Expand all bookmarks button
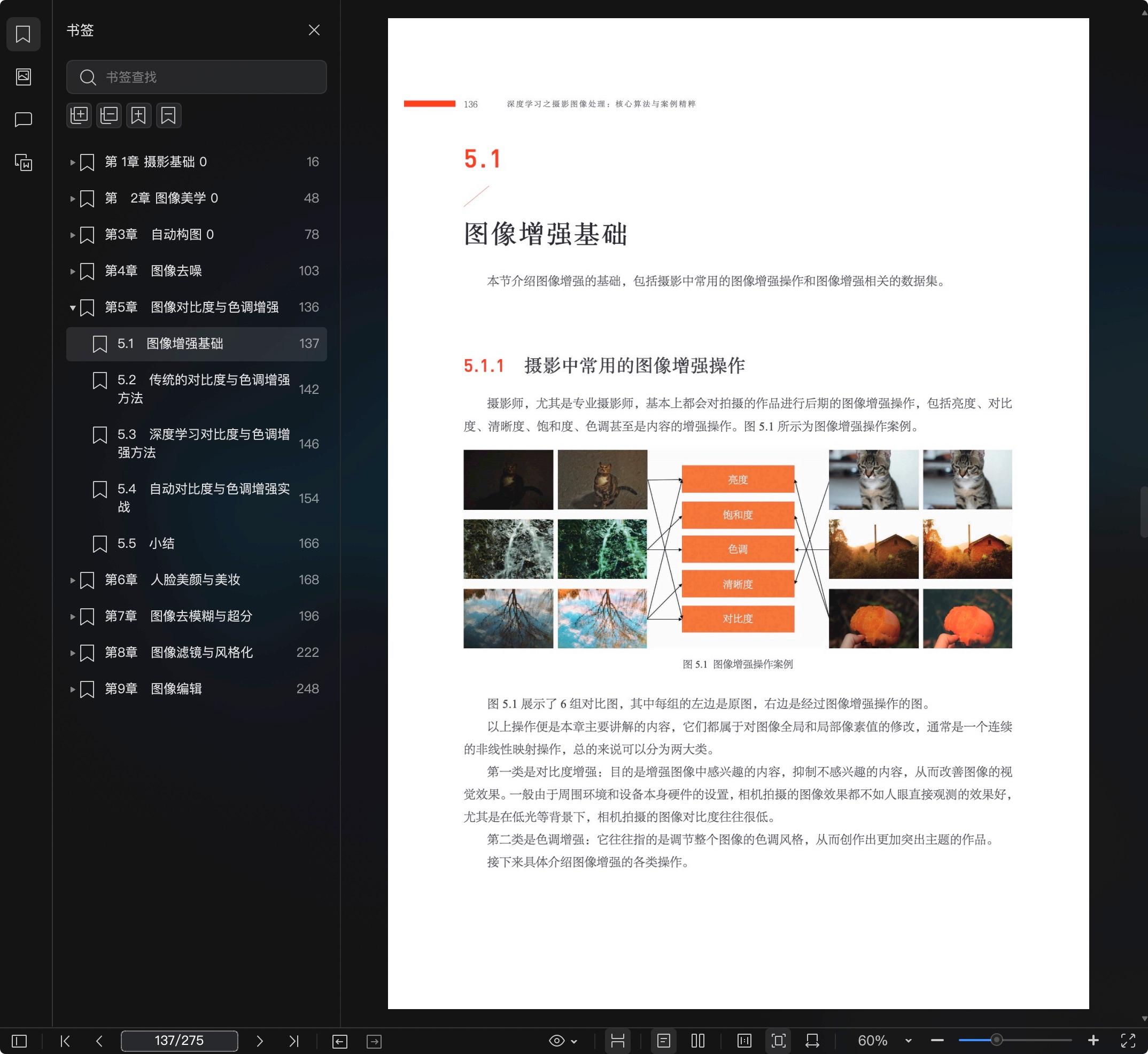 79,115
